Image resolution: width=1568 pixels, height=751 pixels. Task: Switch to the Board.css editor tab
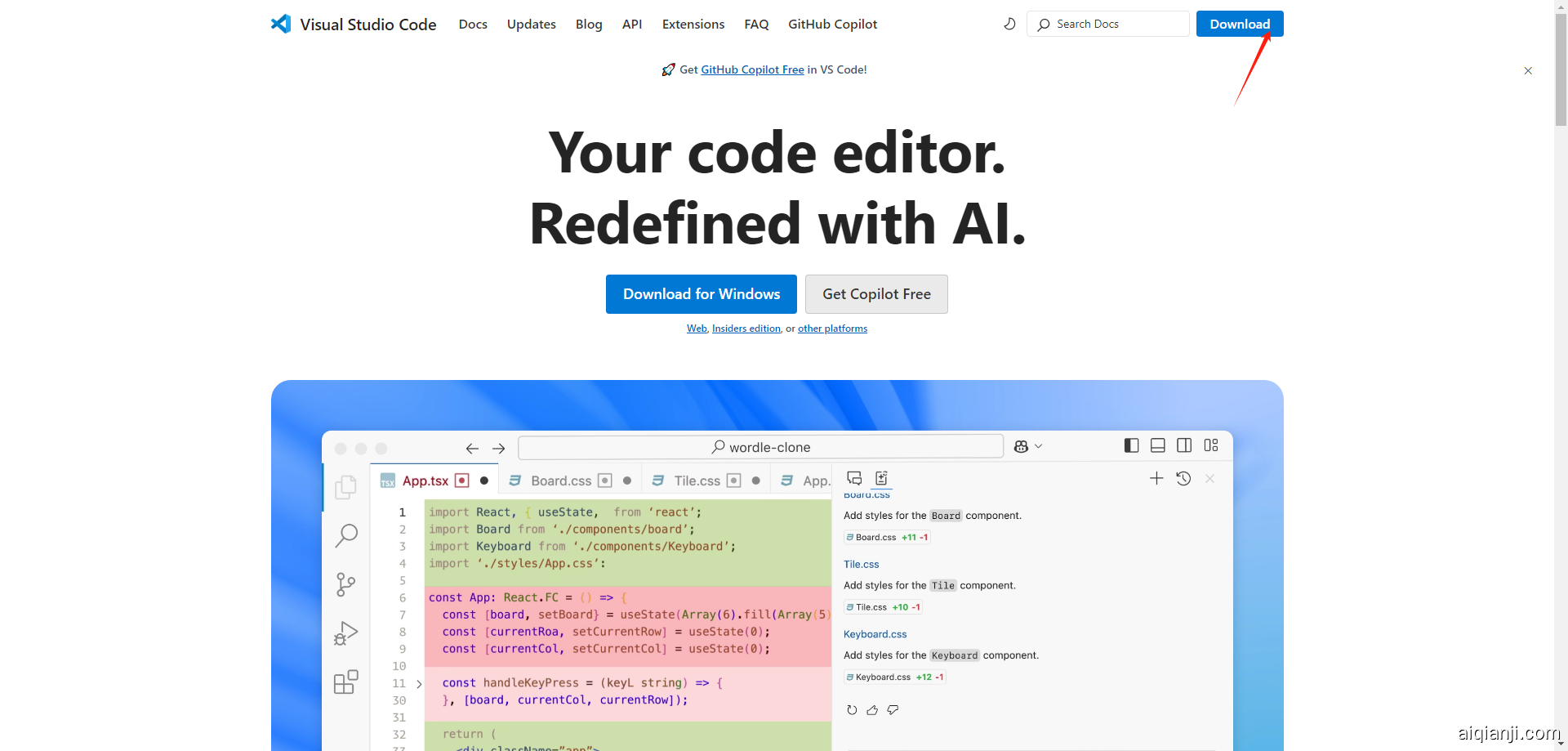560,481
